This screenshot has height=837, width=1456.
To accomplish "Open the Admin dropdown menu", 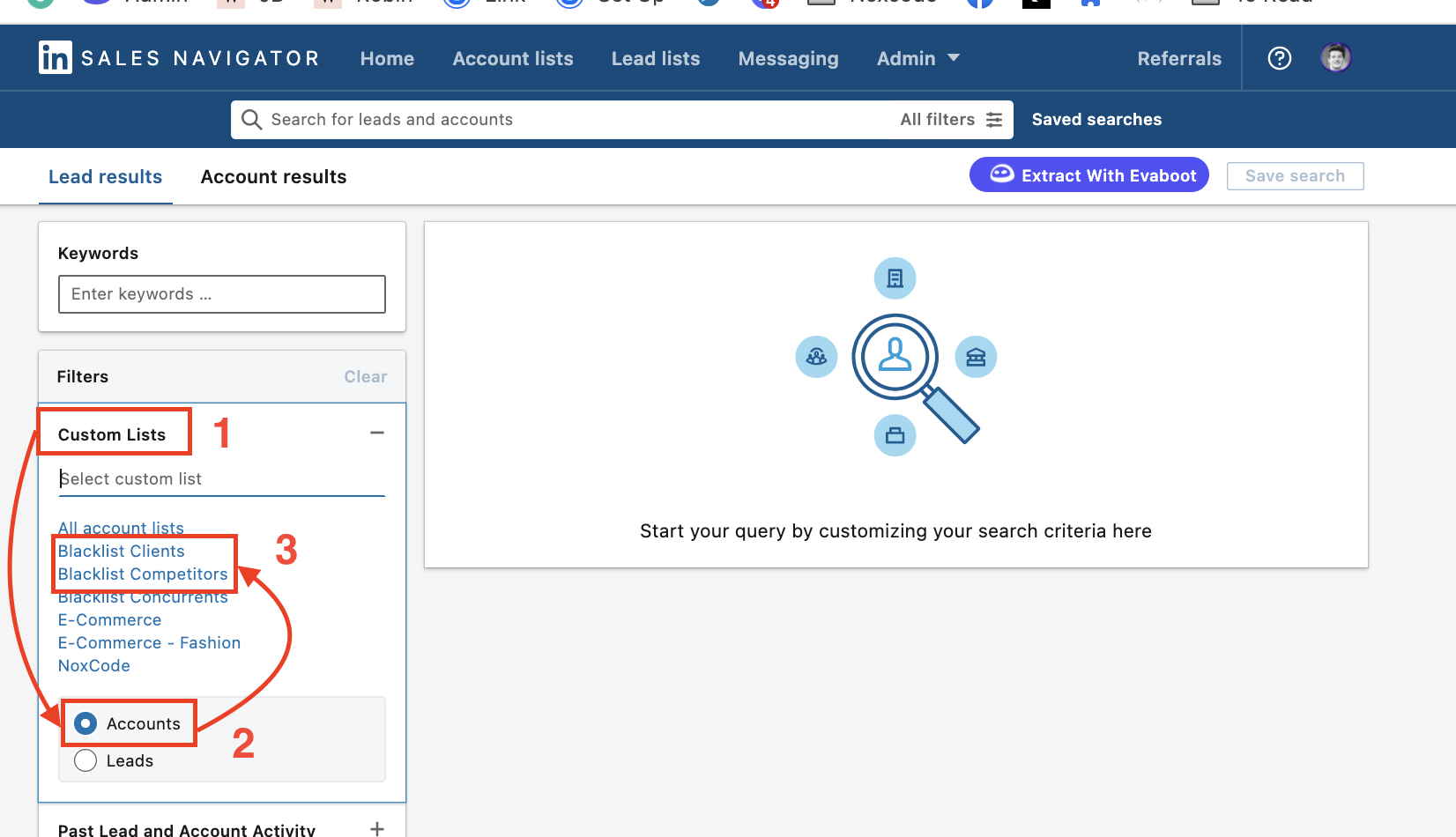I will (x=917, y=58).
